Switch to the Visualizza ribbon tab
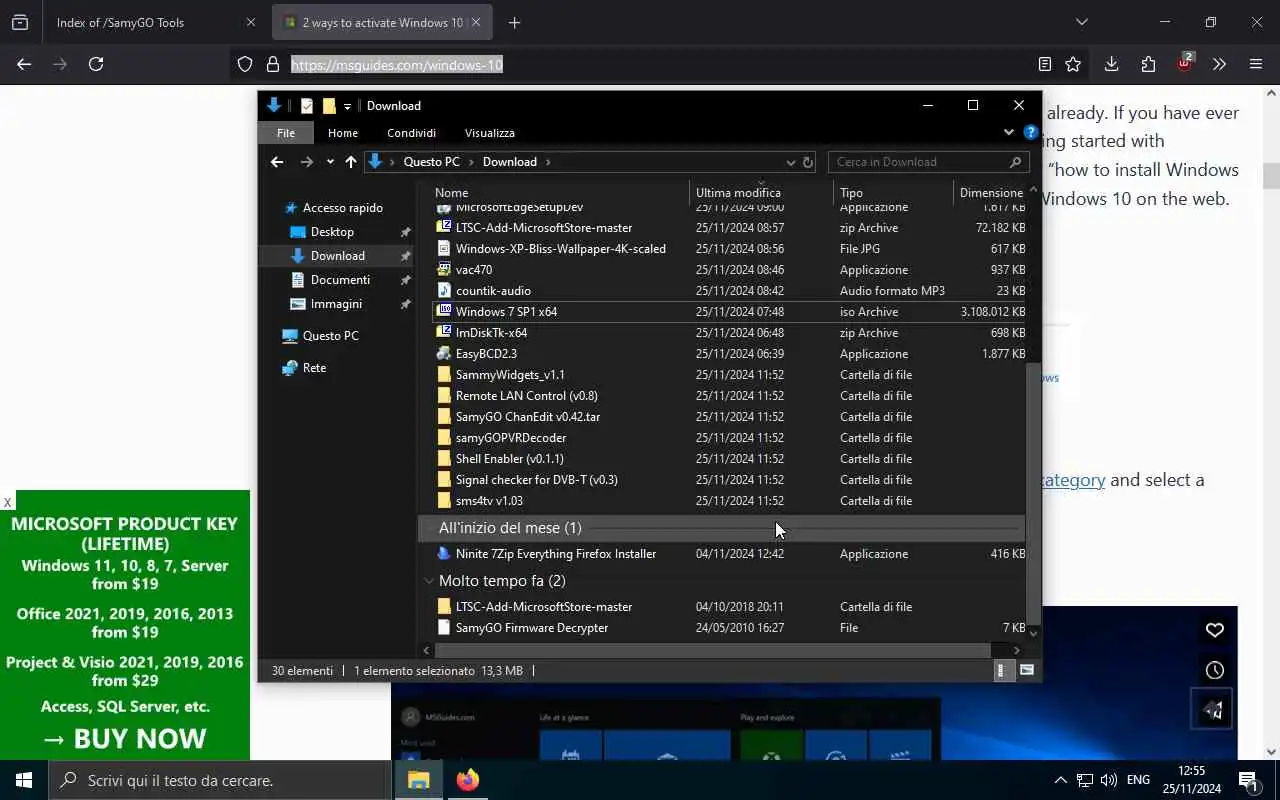Viewport: 1280px width, 800px height. 490,133
